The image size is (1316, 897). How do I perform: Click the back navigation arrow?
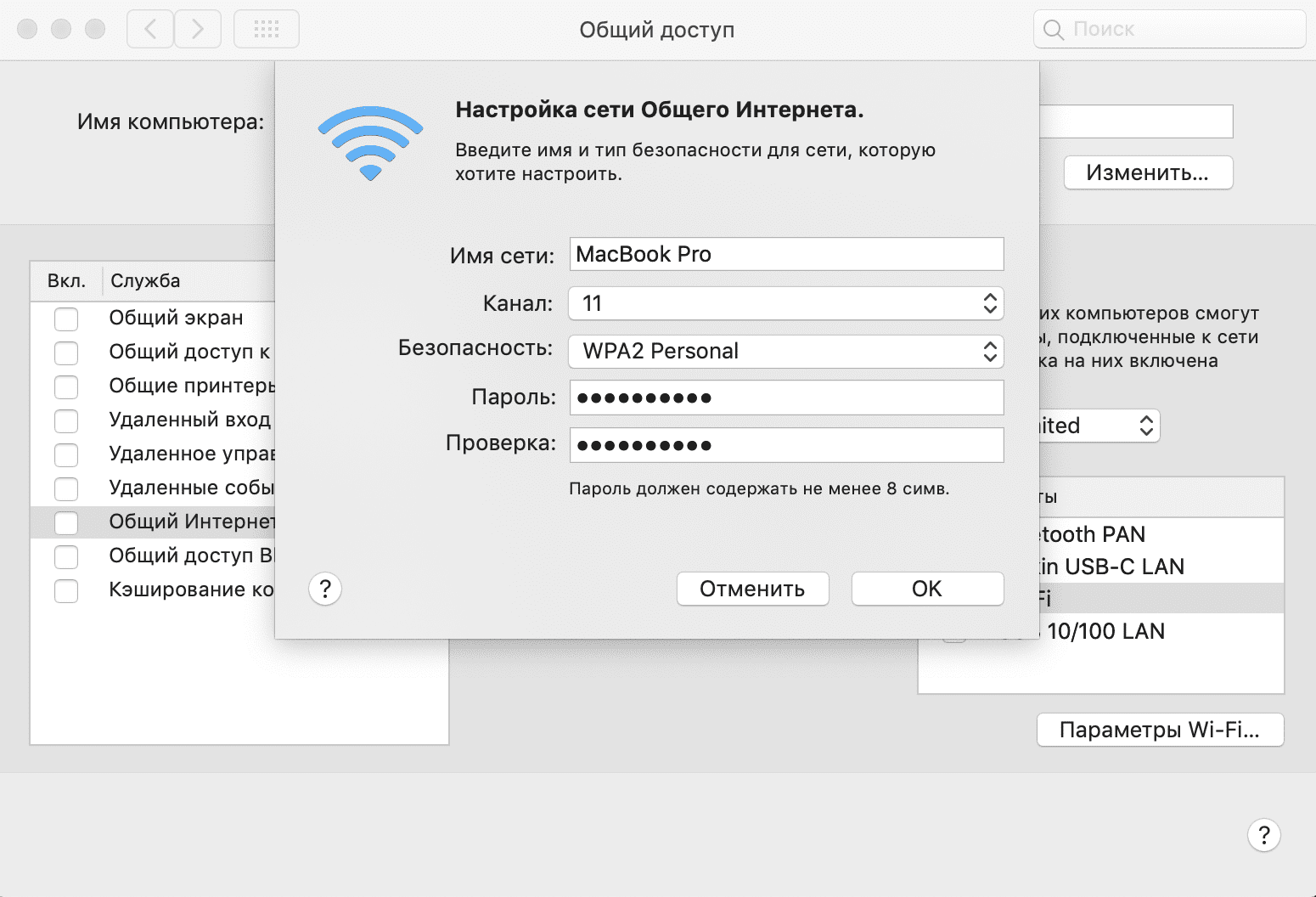[x=149, y=28]
